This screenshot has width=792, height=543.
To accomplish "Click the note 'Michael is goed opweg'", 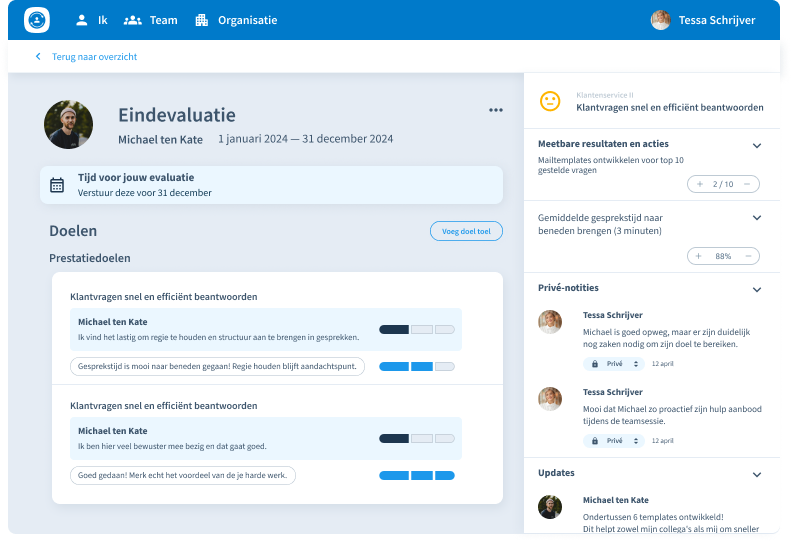I will point(667,338).
